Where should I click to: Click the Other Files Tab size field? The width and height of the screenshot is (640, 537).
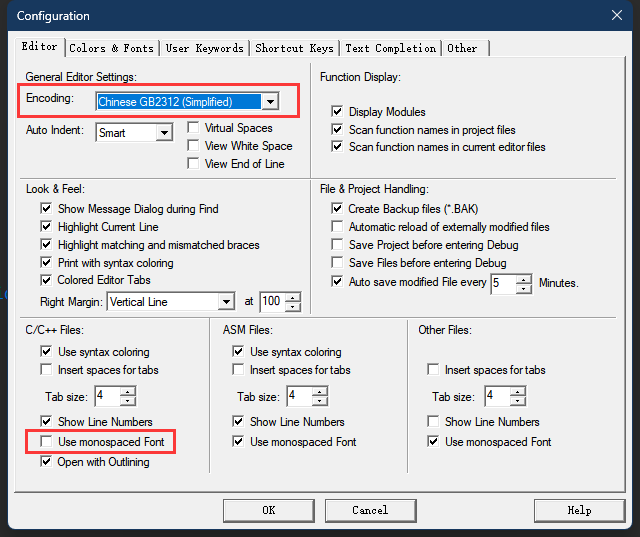pos(498,396)
